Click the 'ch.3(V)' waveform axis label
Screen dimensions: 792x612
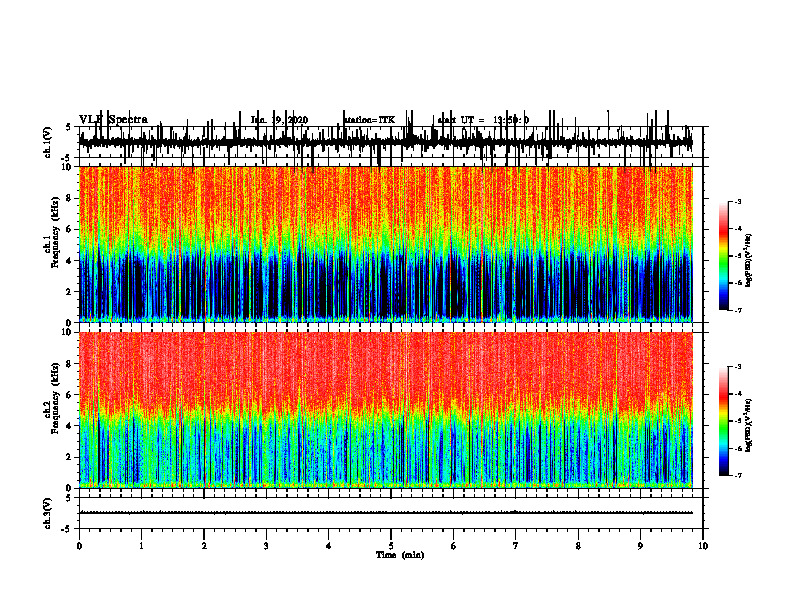(48, 514)
